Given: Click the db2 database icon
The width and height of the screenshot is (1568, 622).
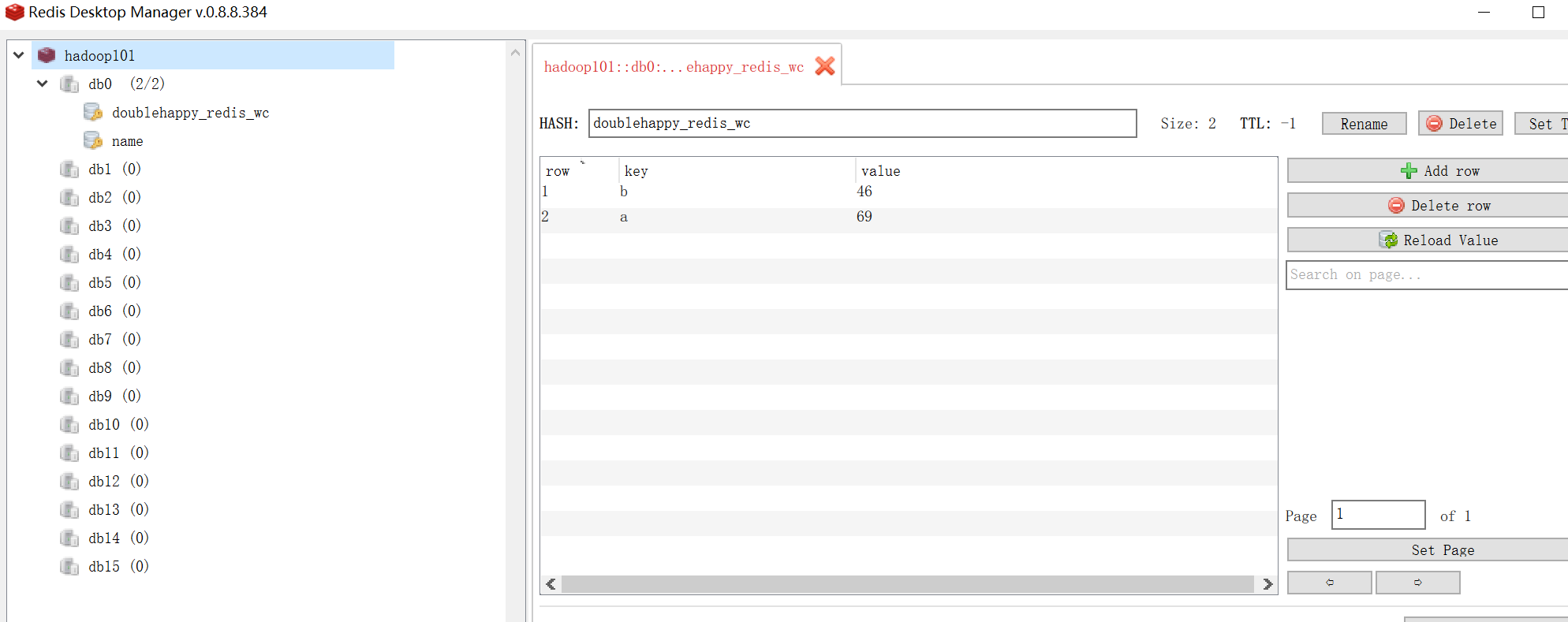Looking at the screenshot, I should point(69,197).
